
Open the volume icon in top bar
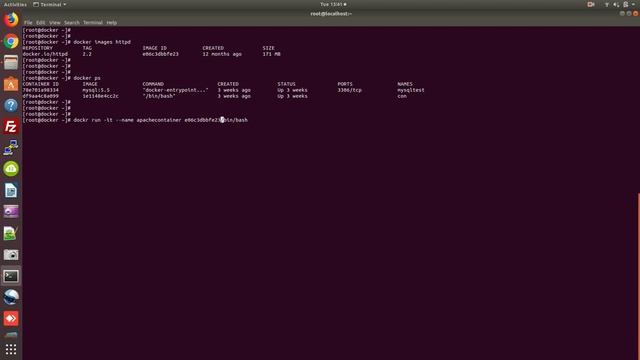(x=616, y=4)
